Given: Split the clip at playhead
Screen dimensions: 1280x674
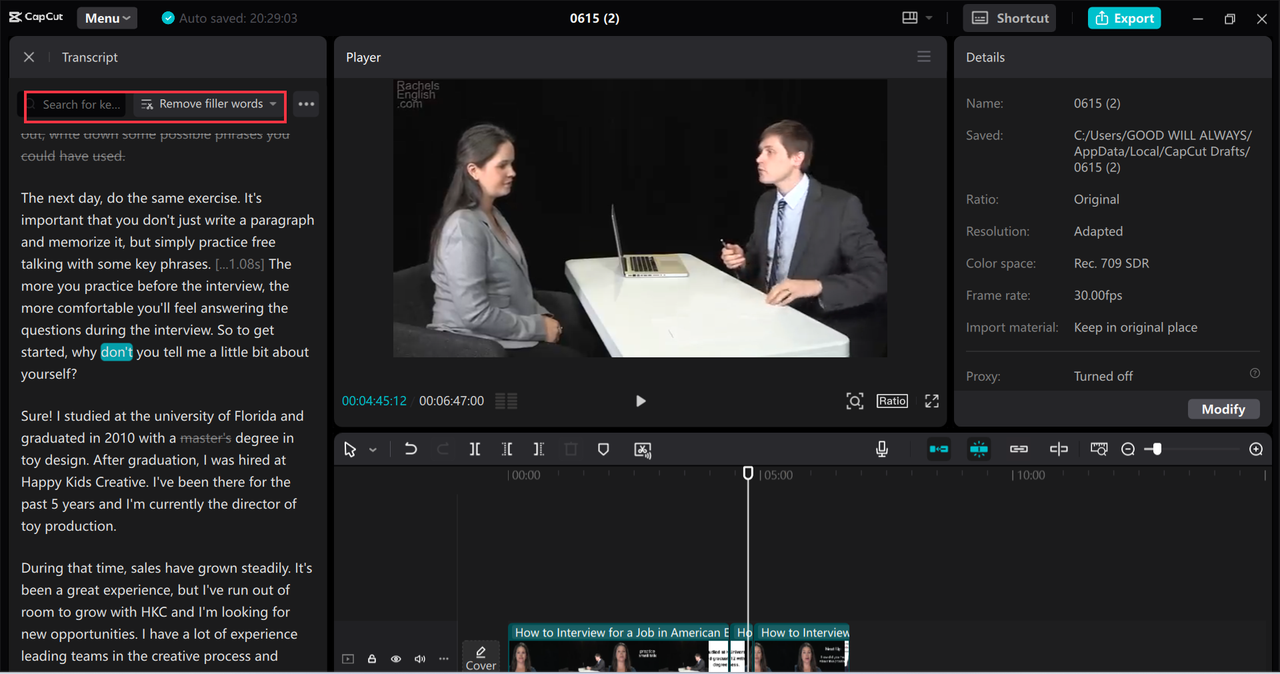Looking at the screenshot, I should click(475, 450).
